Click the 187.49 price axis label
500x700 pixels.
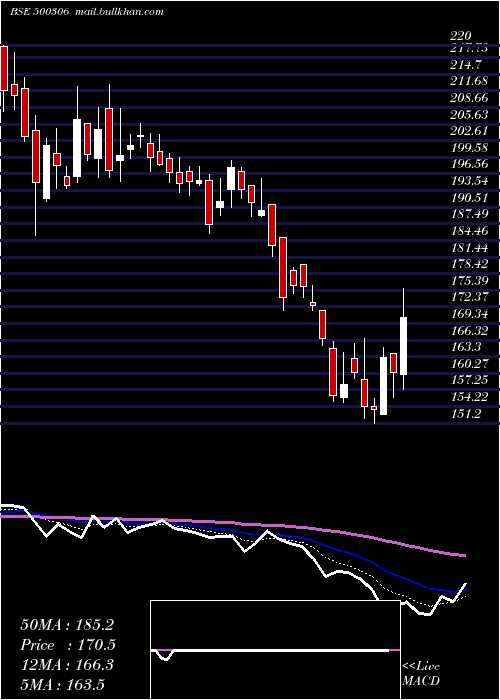pos(469,215)
